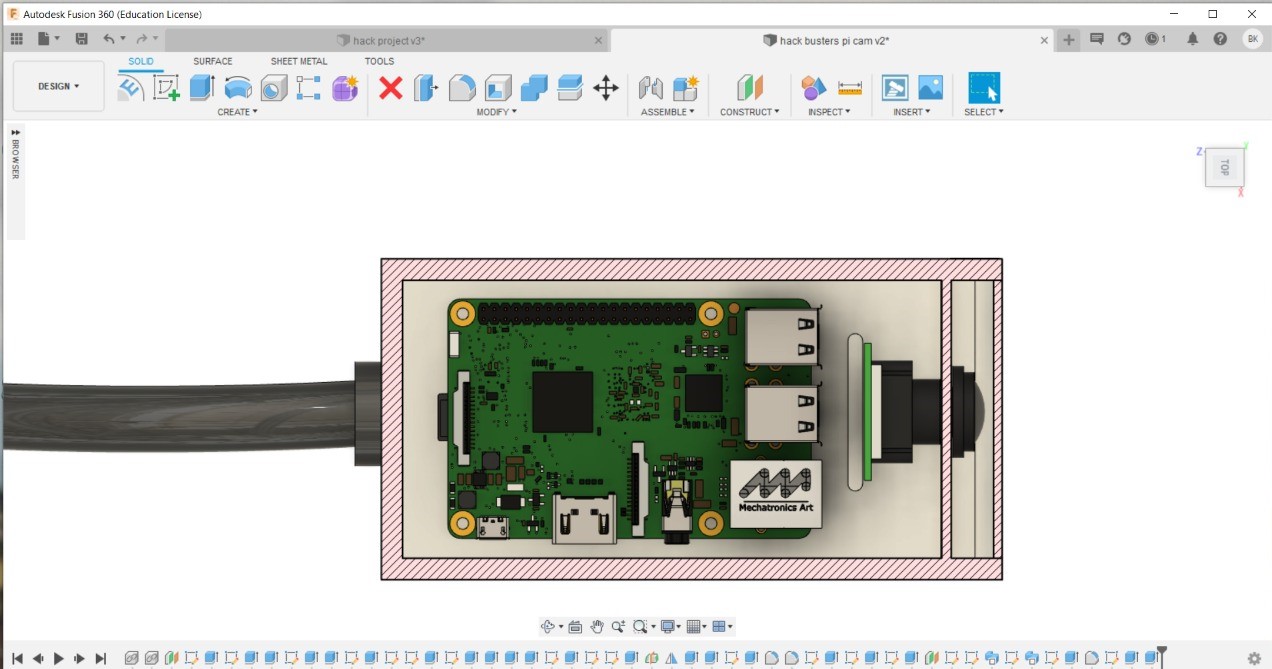Switch to the SOLID ribbon tab
The image size is (1272, 669).
point(141,61)
